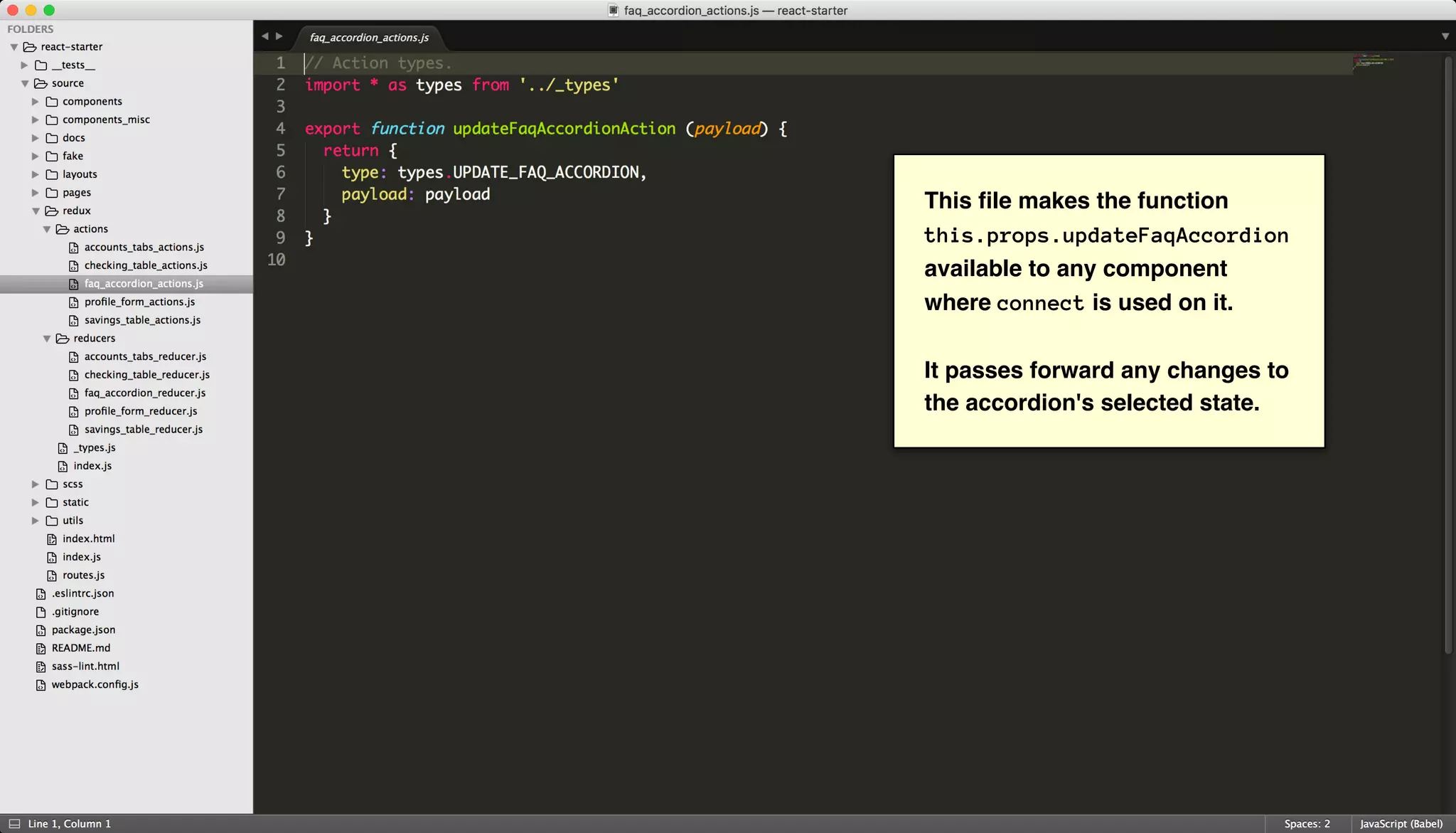The height and width of the screenshot is (833, 1456).
Task: Click the profile_form_reducer.js file icon
Action: click(73, 412)
